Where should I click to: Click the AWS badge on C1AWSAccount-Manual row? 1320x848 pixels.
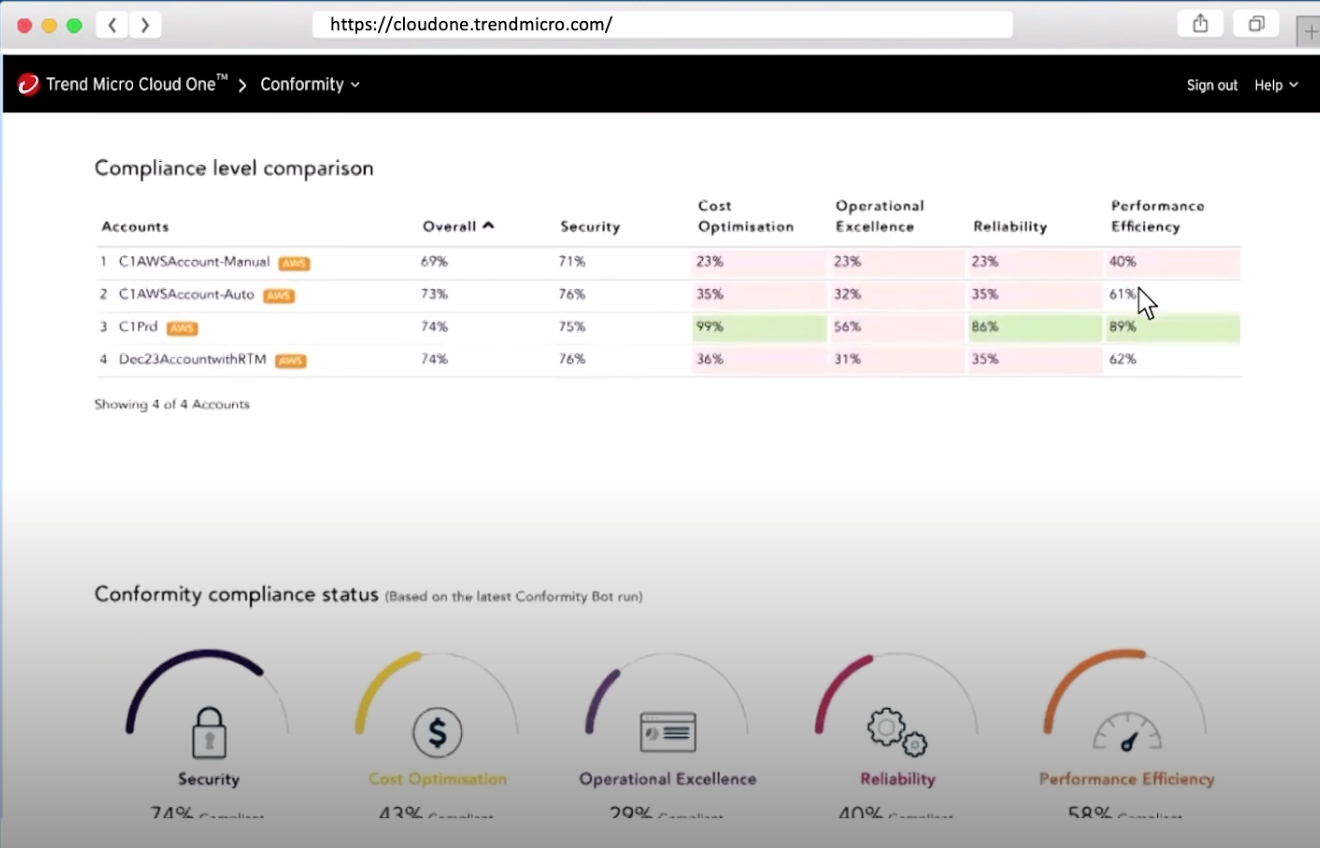click(294, 262)
